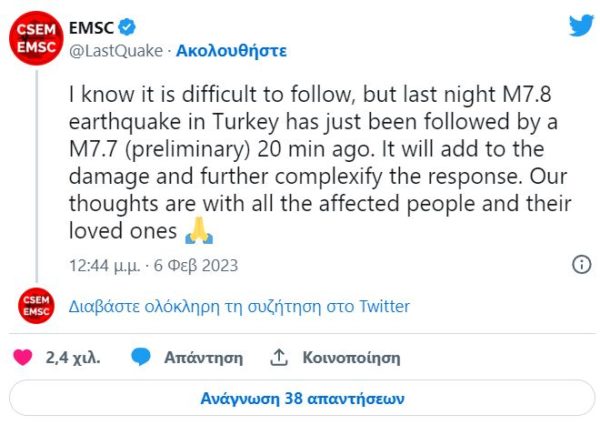Open Διαβάστε ολόκληρη τη συζήτηση στο Twitter
This screenshot has width=600, height=425.
(x=240, y=306)
